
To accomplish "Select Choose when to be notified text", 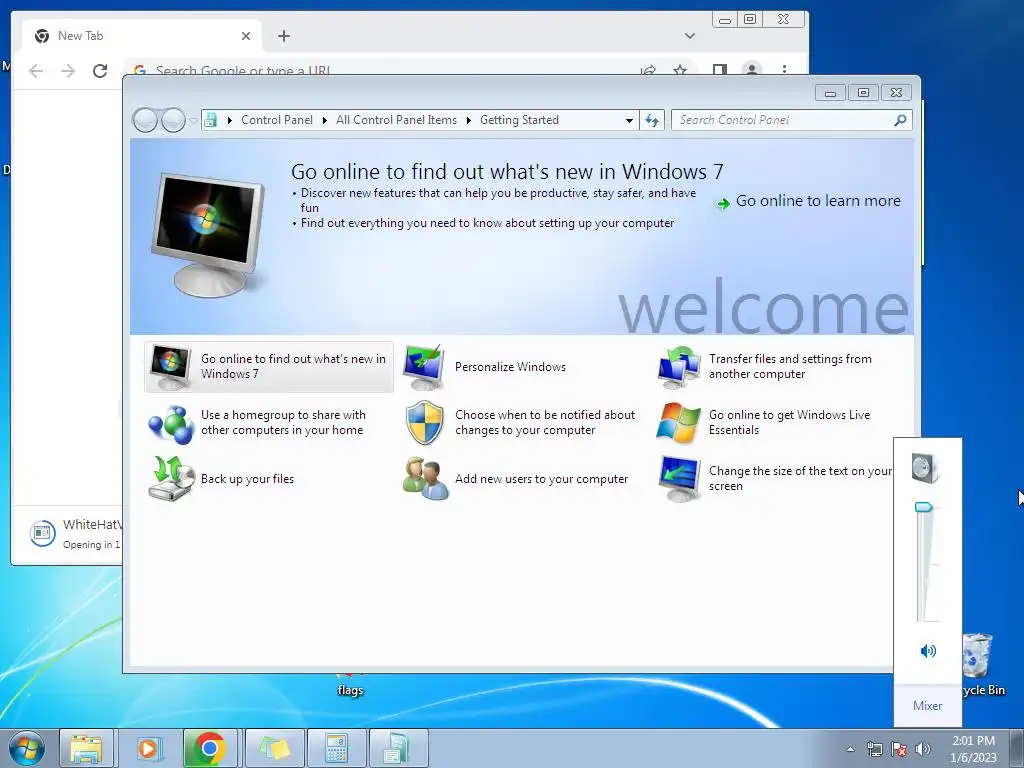I will [545, 423].
